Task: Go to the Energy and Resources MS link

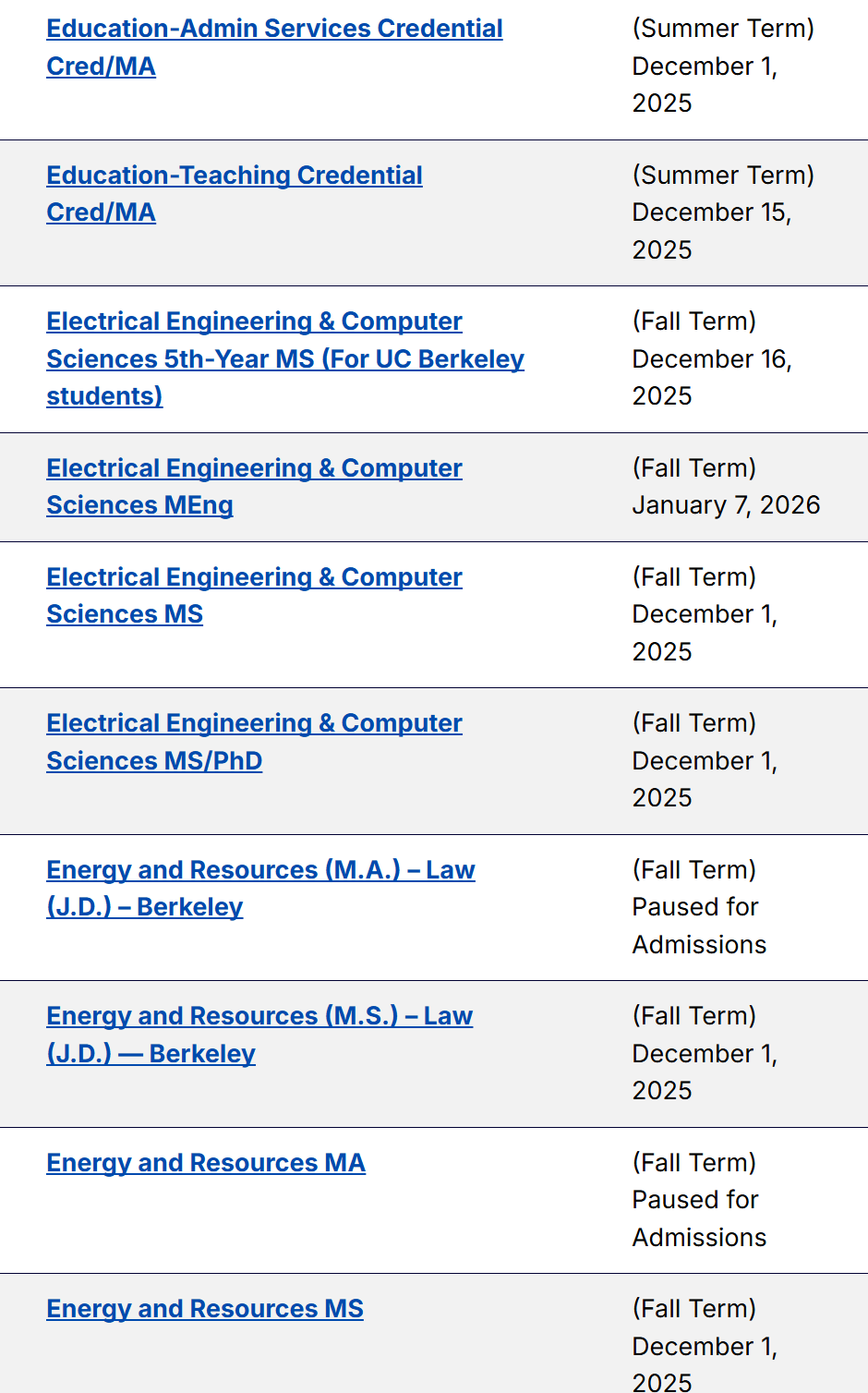Action: 205,1309
